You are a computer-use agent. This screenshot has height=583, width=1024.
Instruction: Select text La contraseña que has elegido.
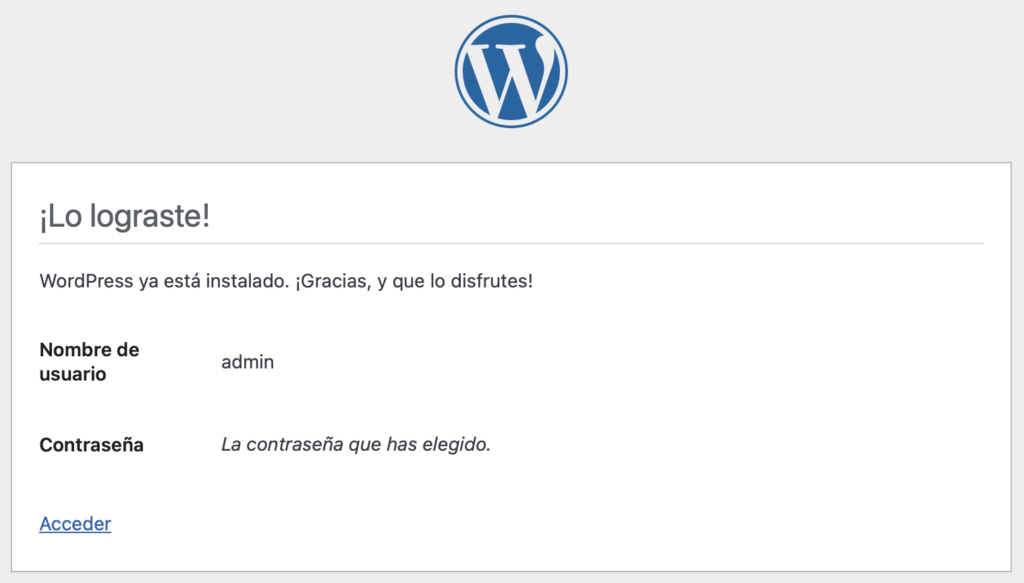pyautogui.click(x=356, y=445)
